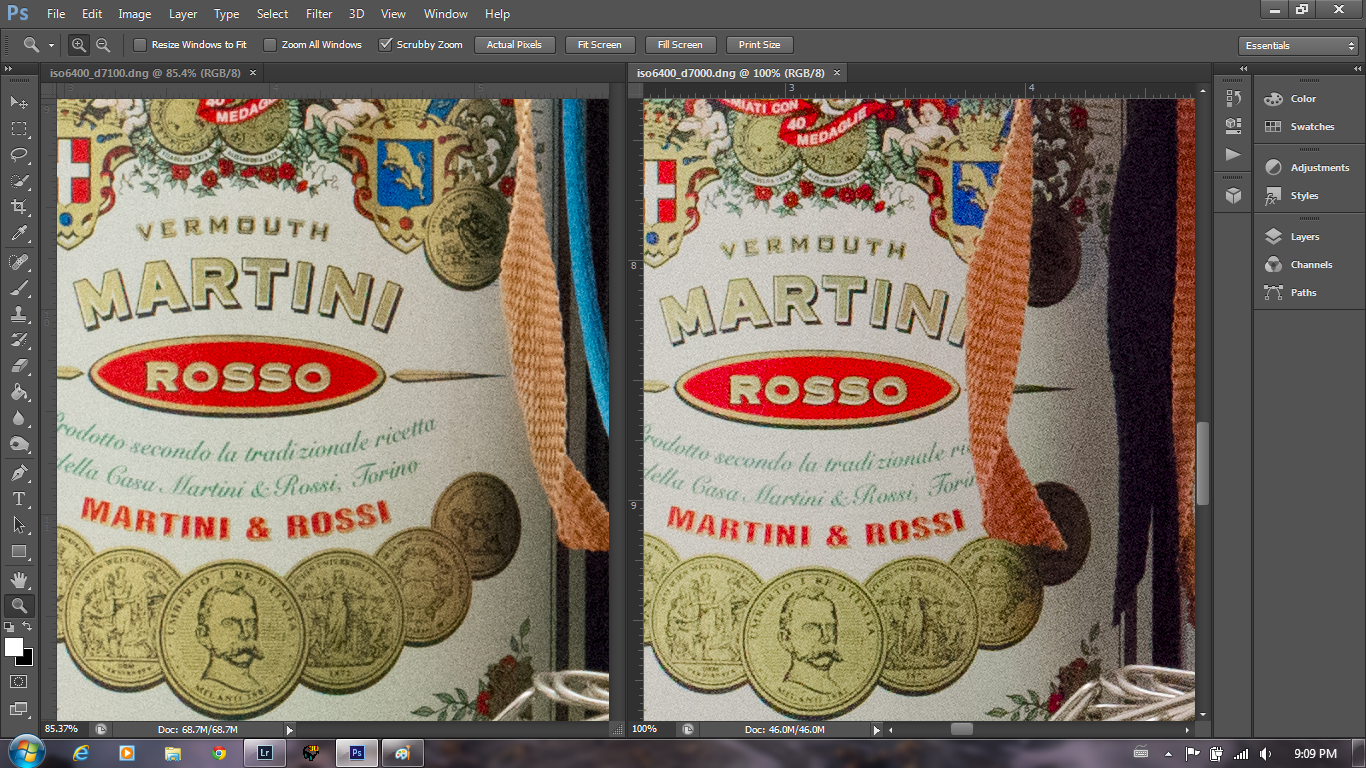Click the 85.37% zoom level field

tap(64, 730)
